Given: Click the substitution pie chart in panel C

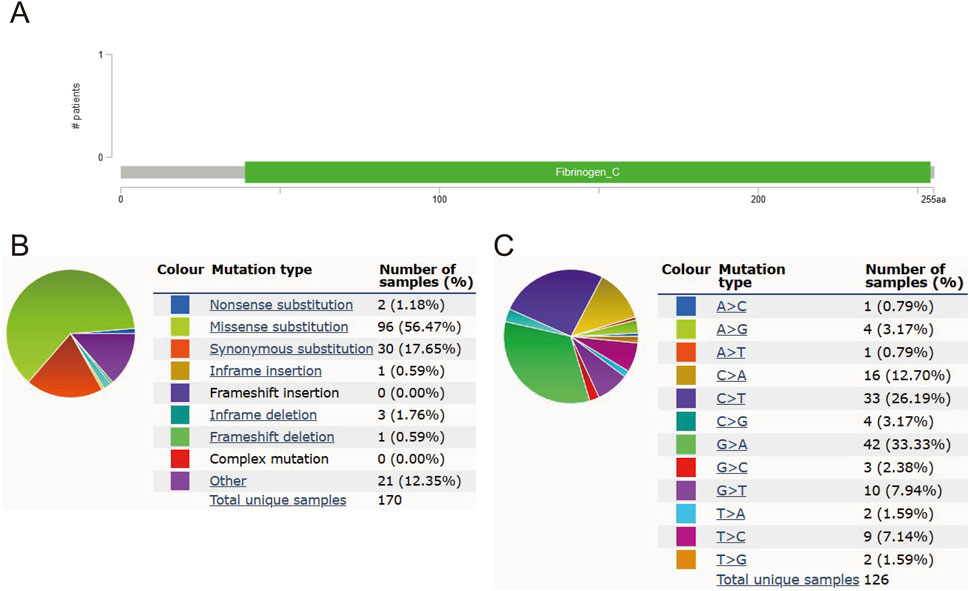Looking at the screenshot, I should click(570, 336).
